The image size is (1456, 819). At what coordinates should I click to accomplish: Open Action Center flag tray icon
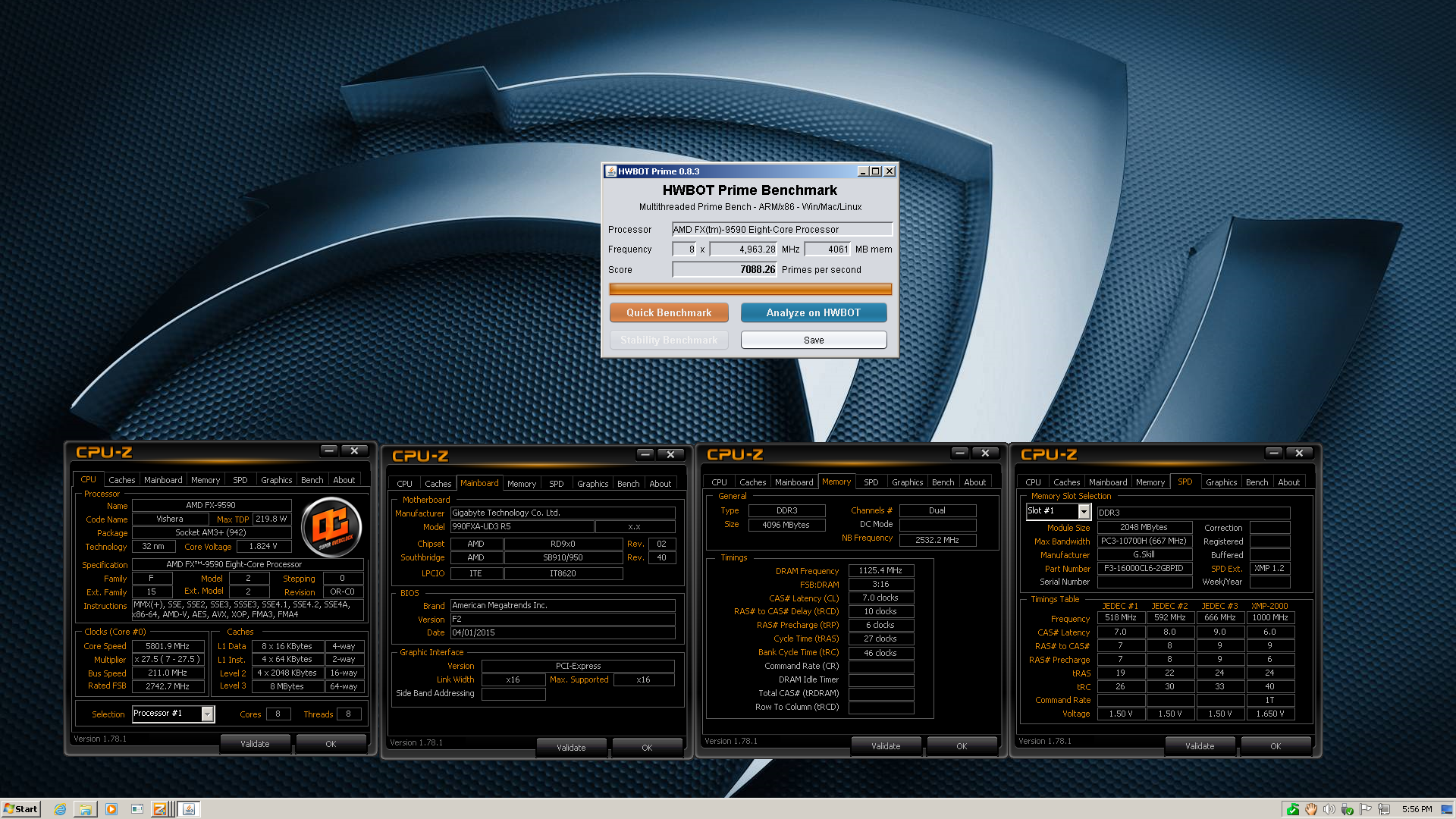1366,809
